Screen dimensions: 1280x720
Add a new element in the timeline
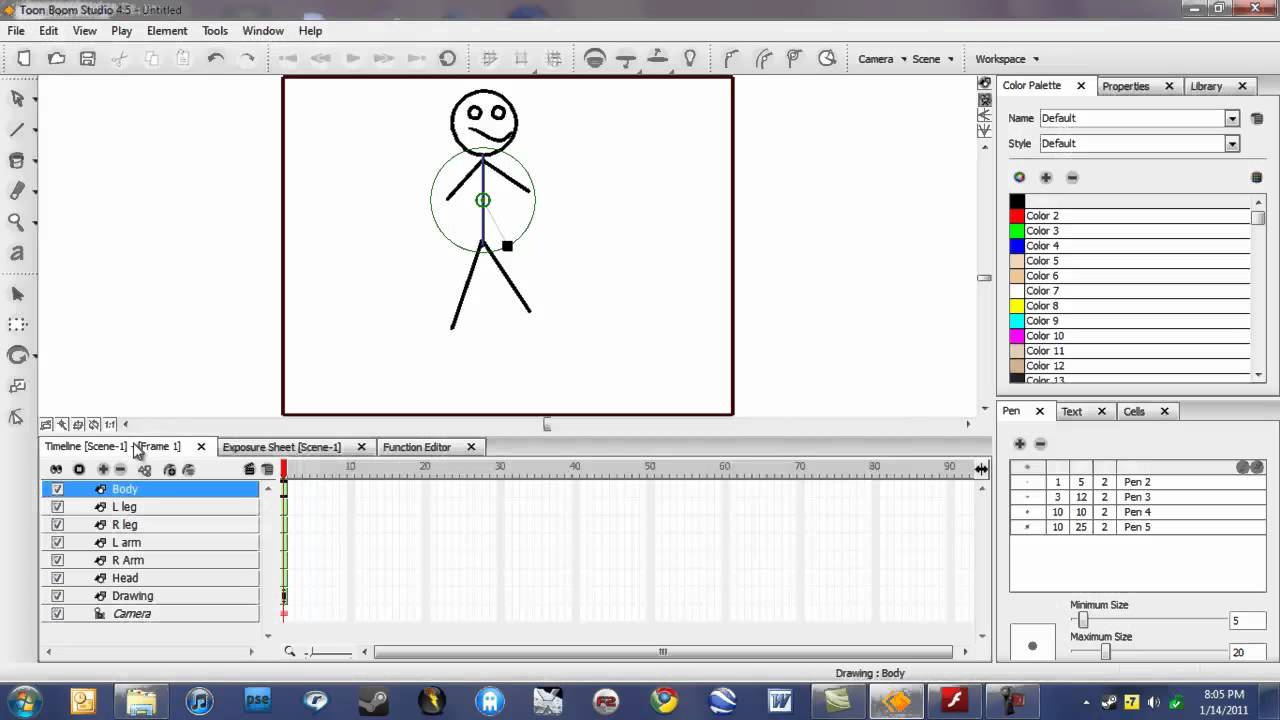[x=103, y=470]
